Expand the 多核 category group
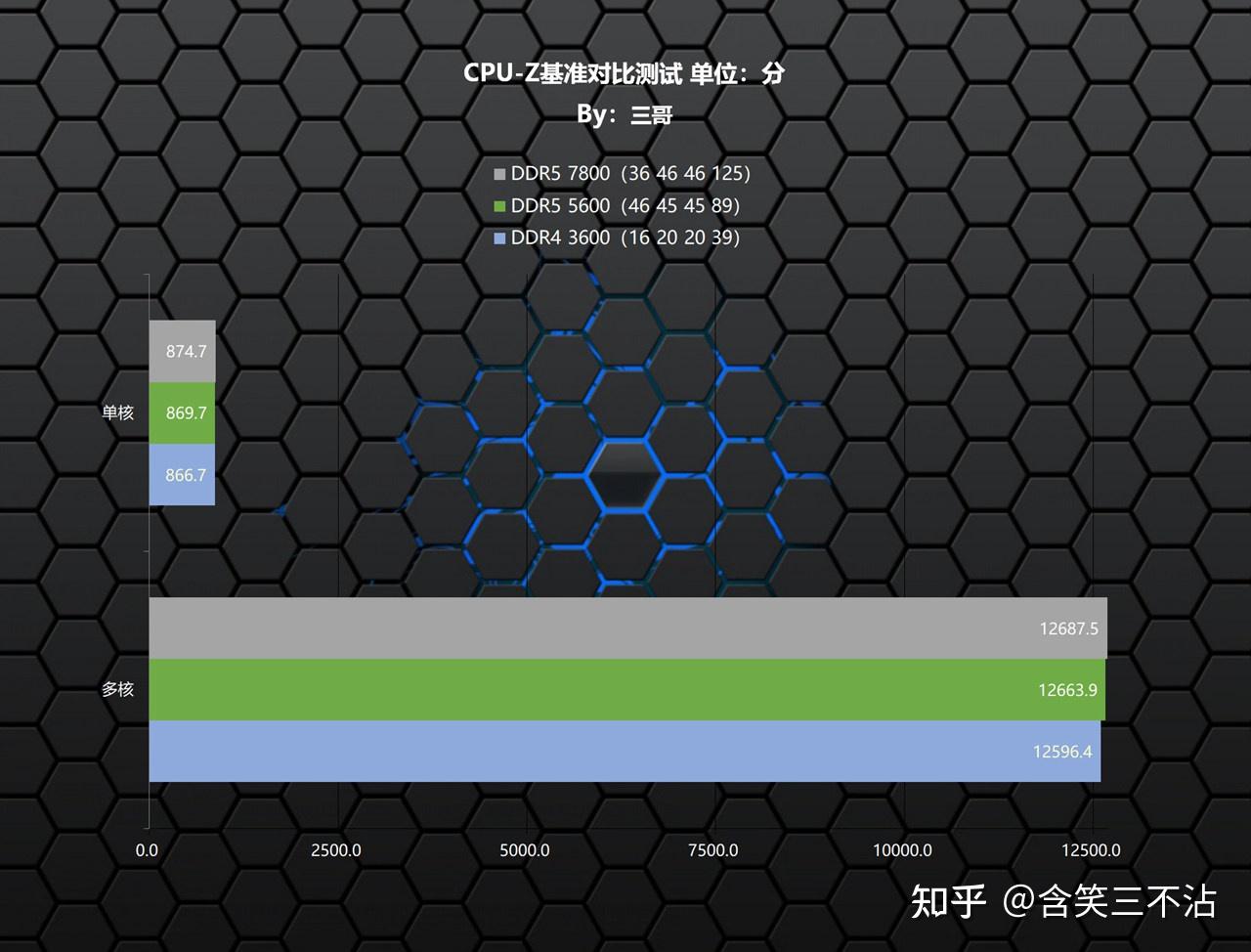Viewport: 1251px width, 952px height. [119, 689]
